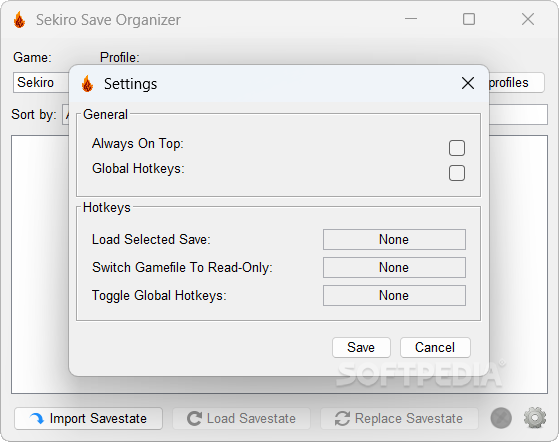This screenshot has width=559, height=442.
Task: Cancel the Settings dialog
Action: [x=435, y=348]
